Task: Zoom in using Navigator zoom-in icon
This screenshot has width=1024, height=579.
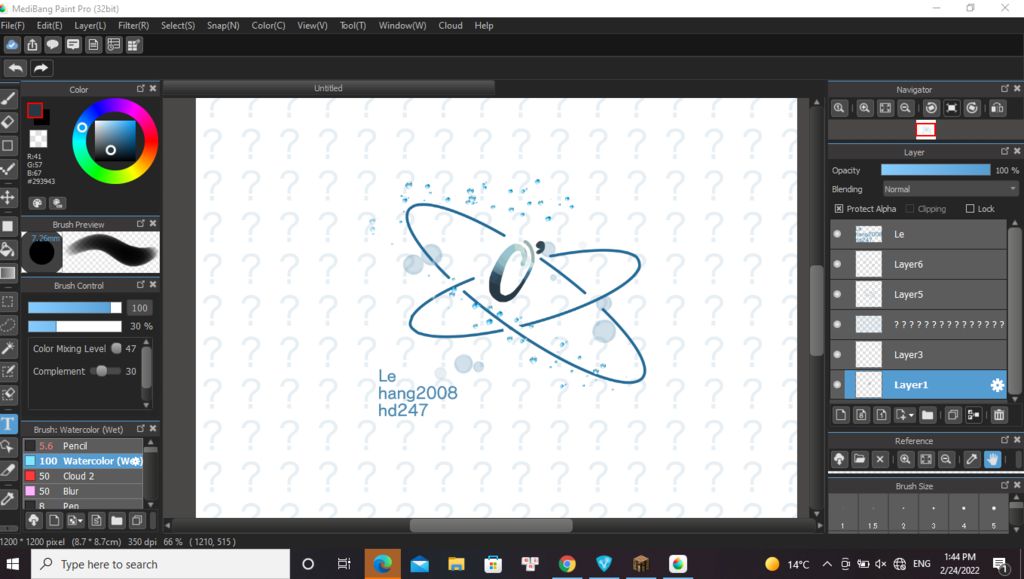Action: (865, 108)
